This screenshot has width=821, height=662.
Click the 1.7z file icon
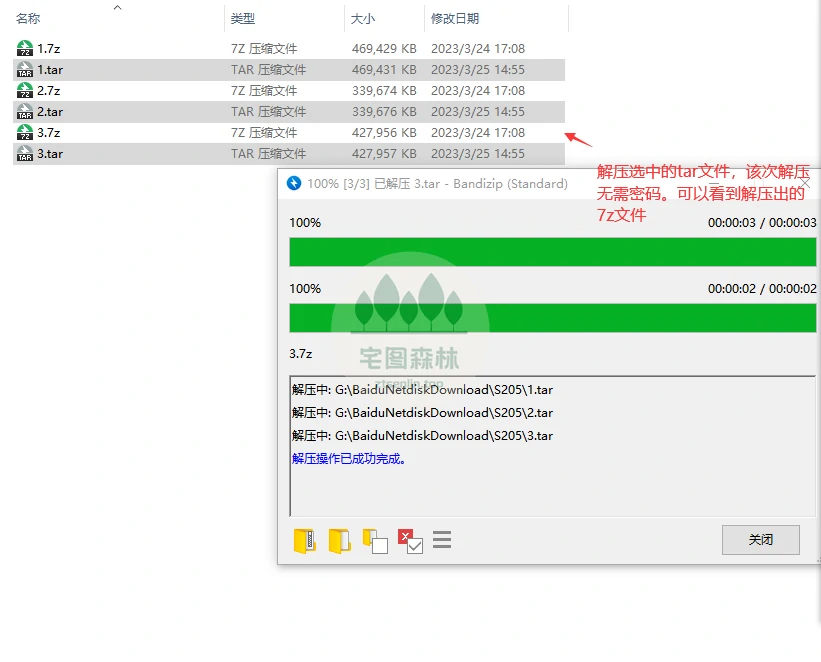25,48
